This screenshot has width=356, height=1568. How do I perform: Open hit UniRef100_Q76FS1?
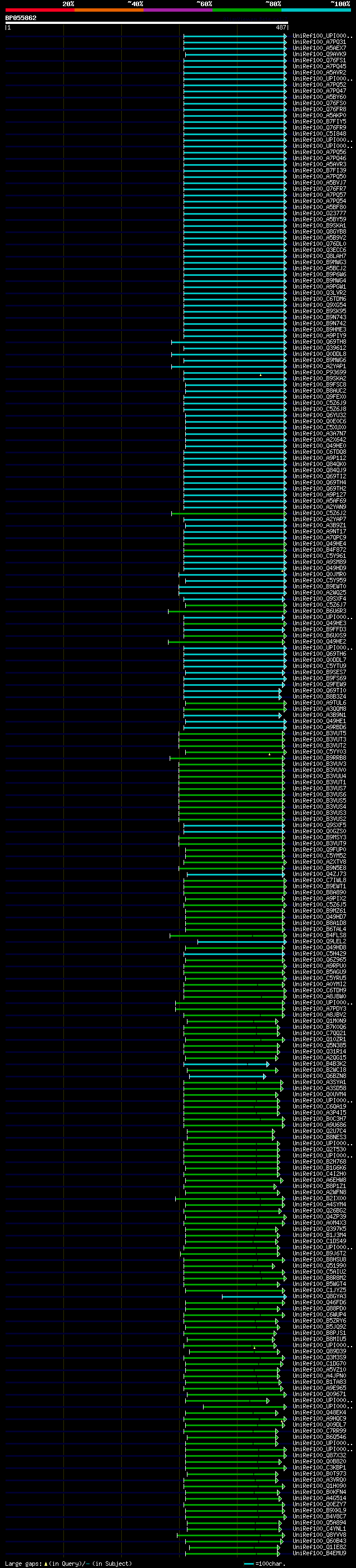coord(319,61)
